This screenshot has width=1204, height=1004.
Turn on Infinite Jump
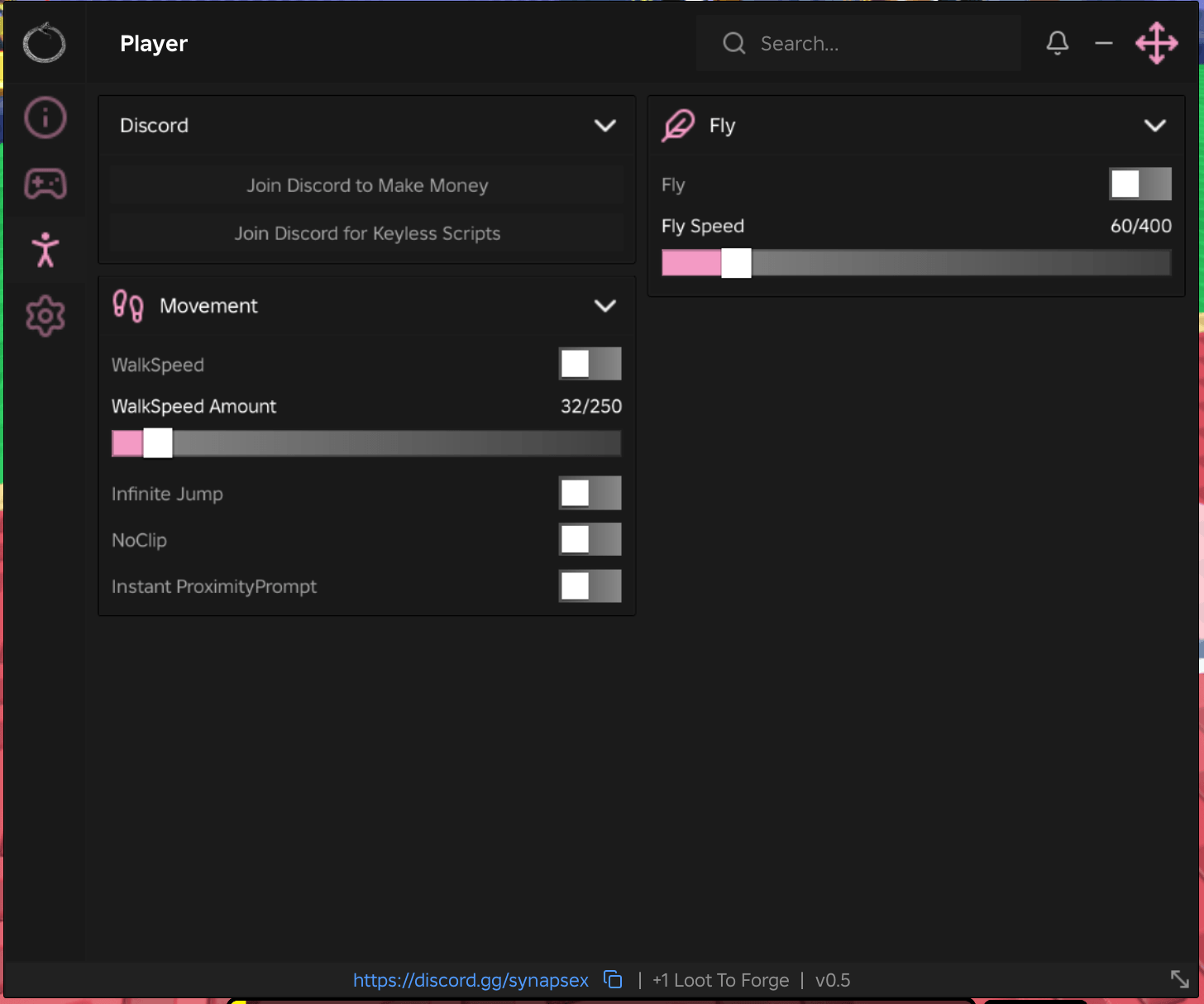click(590, 493)
